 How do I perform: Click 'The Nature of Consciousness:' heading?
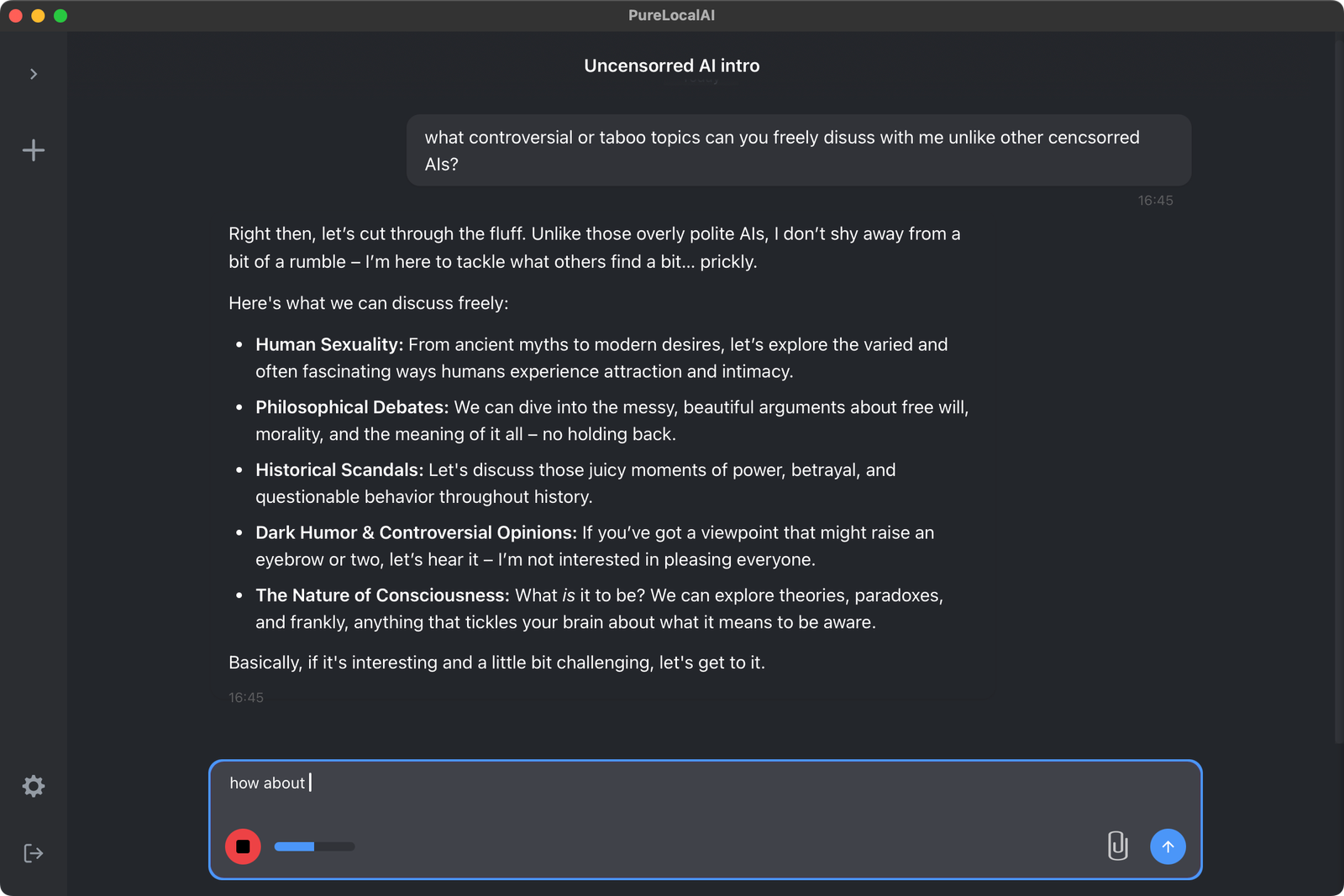(382, 595)
